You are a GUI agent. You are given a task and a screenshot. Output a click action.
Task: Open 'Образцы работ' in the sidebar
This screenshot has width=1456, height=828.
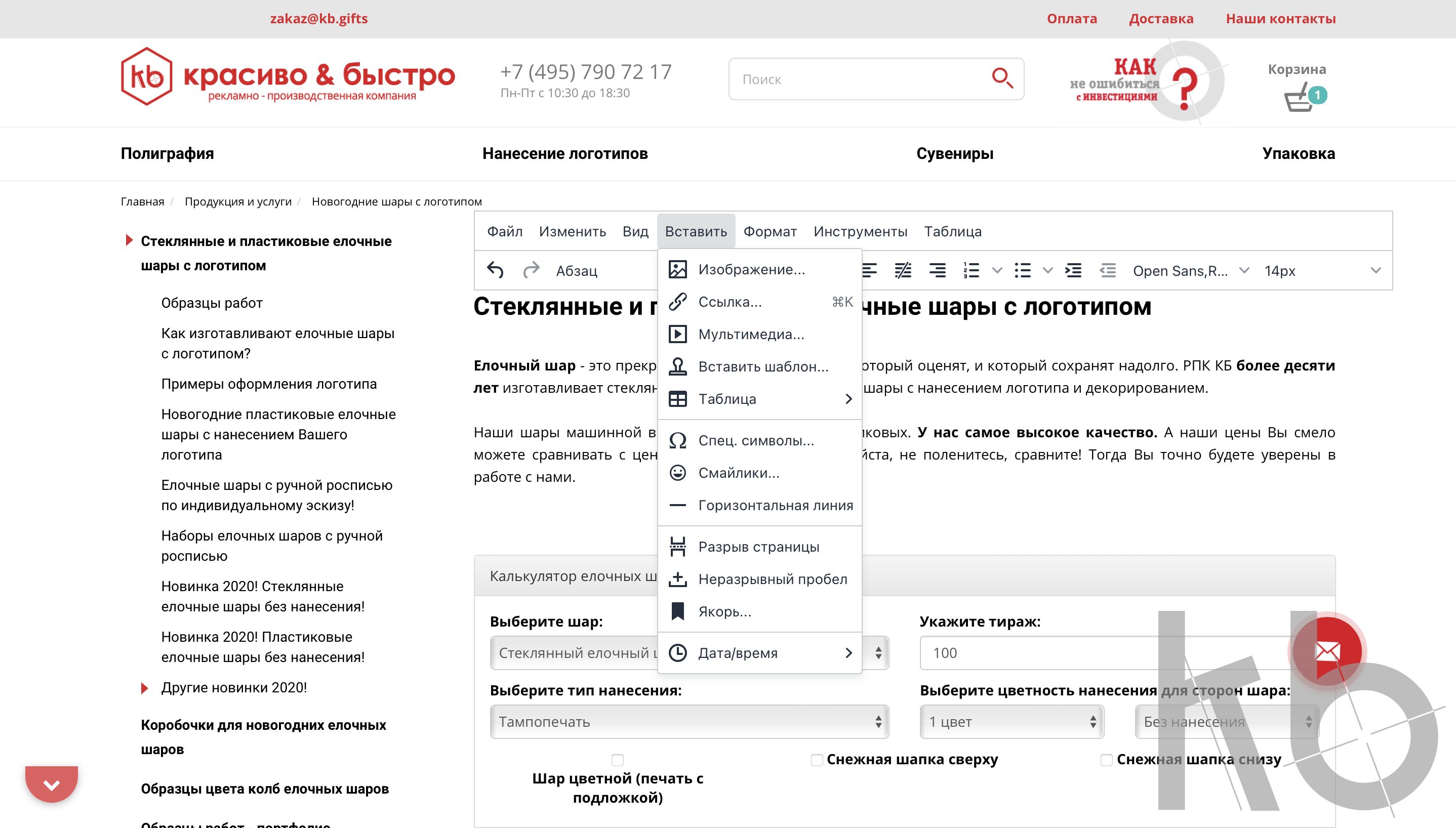click(212, 303)
